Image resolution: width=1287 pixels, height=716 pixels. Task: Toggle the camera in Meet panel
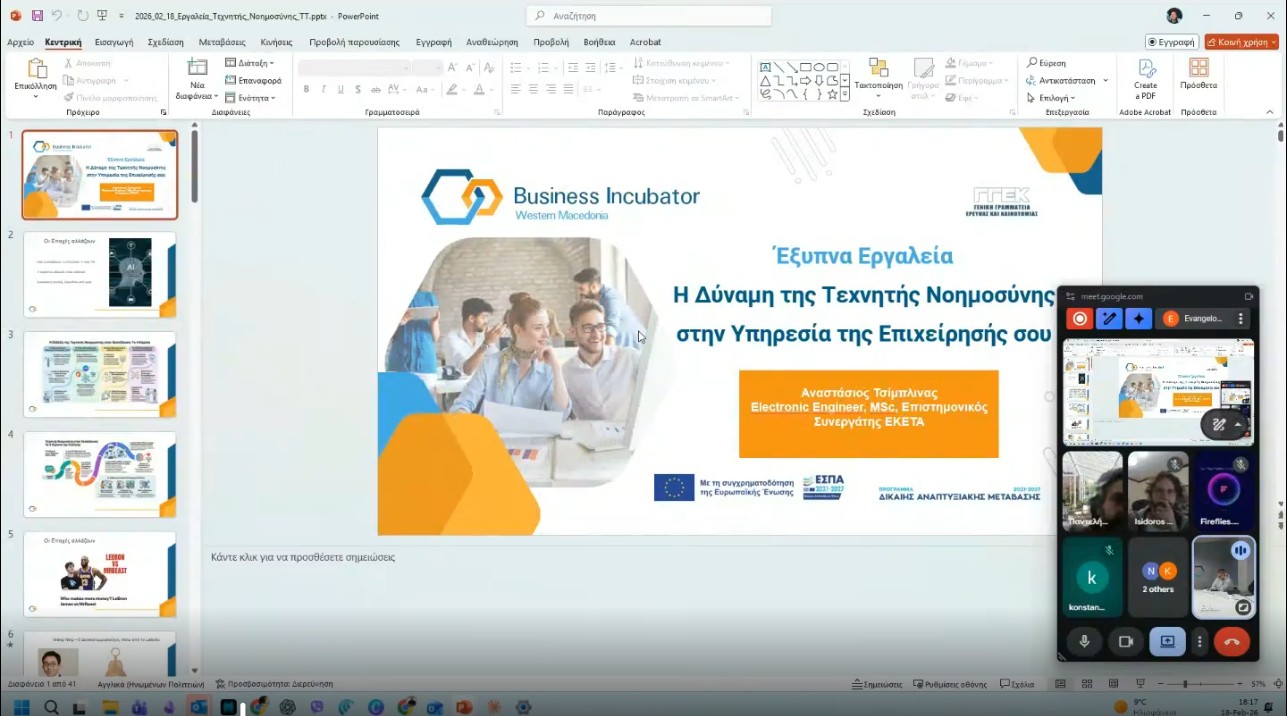point(1125,642)
